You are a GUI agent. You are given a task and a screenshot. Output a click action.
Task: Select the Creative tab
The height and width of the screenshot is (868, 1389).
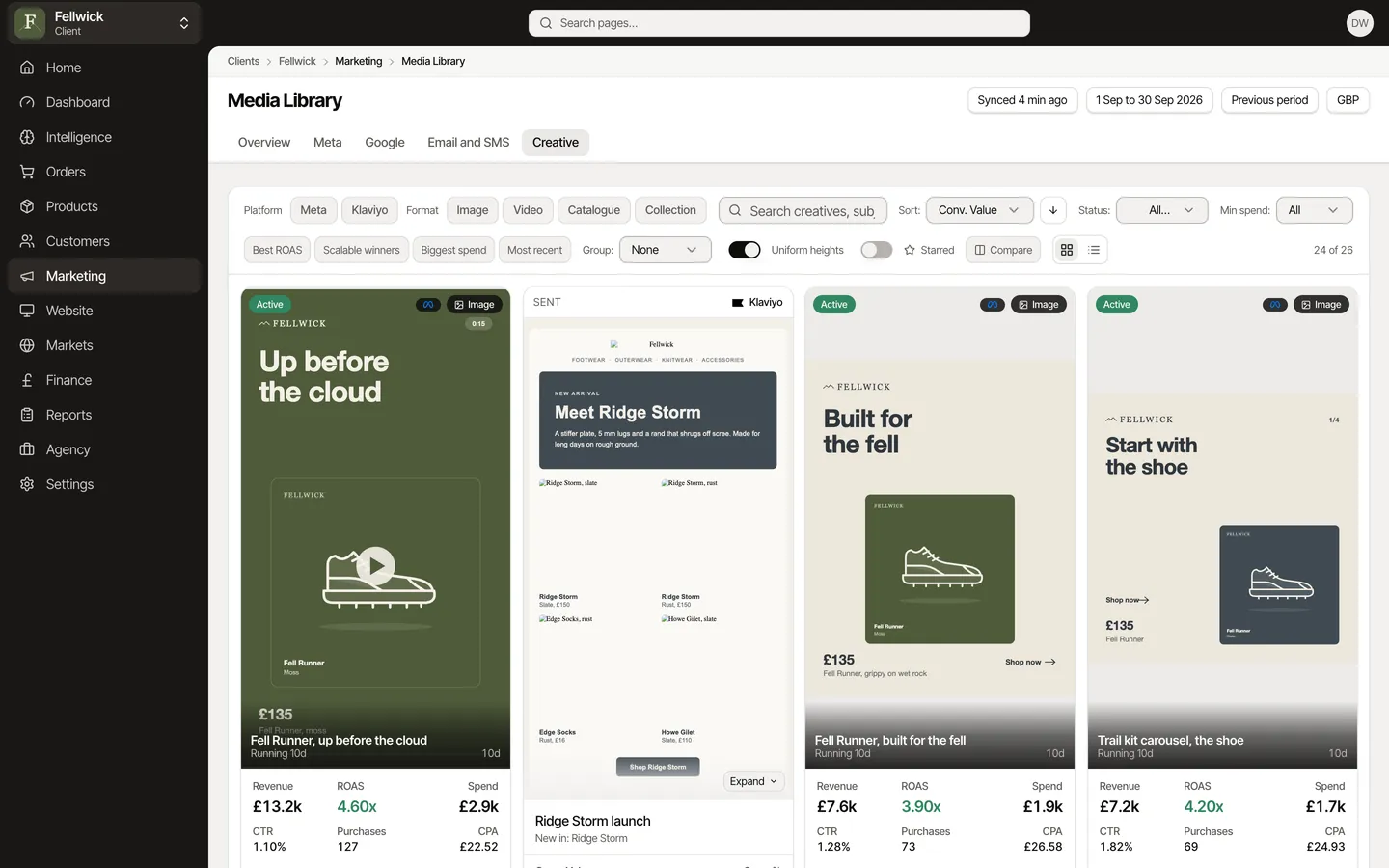coord(556,142)
